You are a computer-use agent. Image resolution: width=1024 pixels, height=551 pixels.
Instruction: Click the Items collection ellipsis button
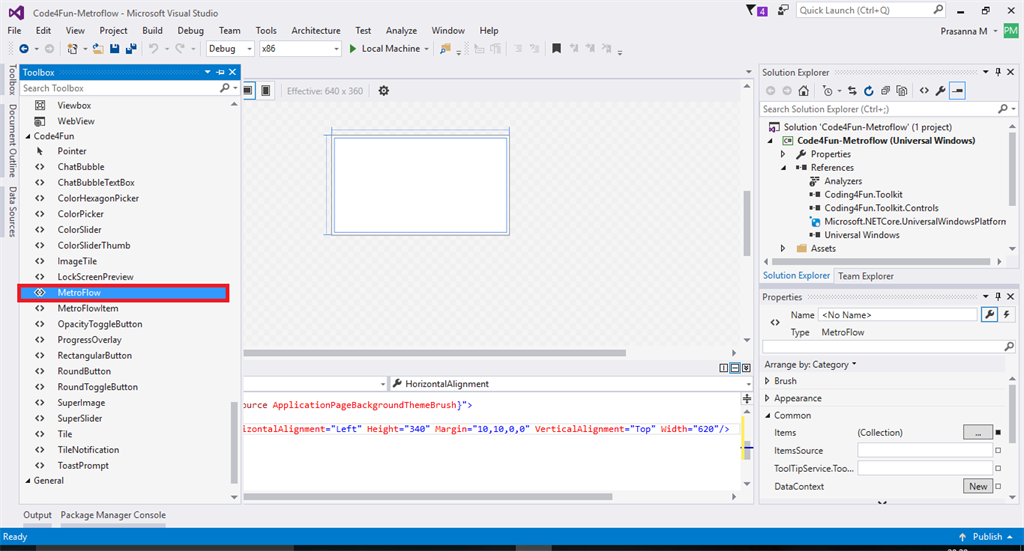[978, 433]
